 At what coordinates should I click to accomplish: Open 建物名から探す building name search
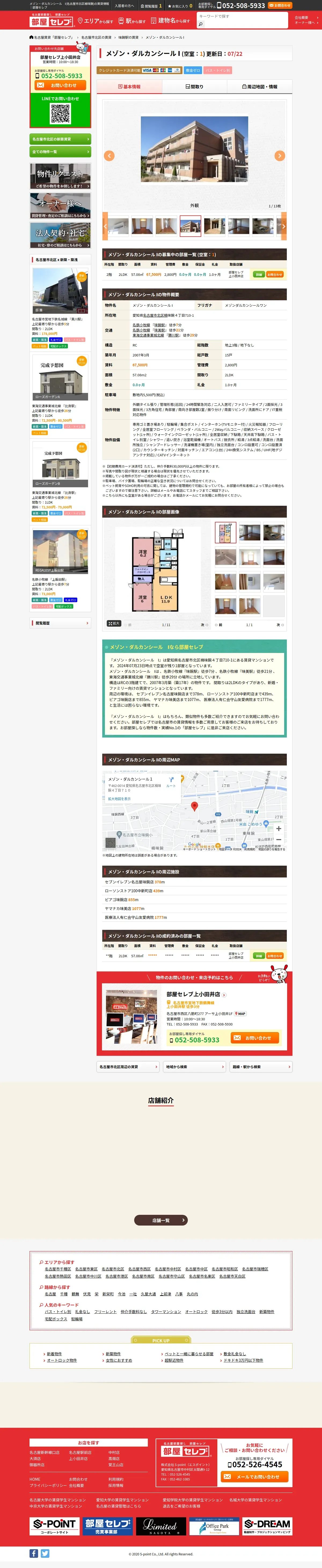pyautogui.click(x=170, y=21)
